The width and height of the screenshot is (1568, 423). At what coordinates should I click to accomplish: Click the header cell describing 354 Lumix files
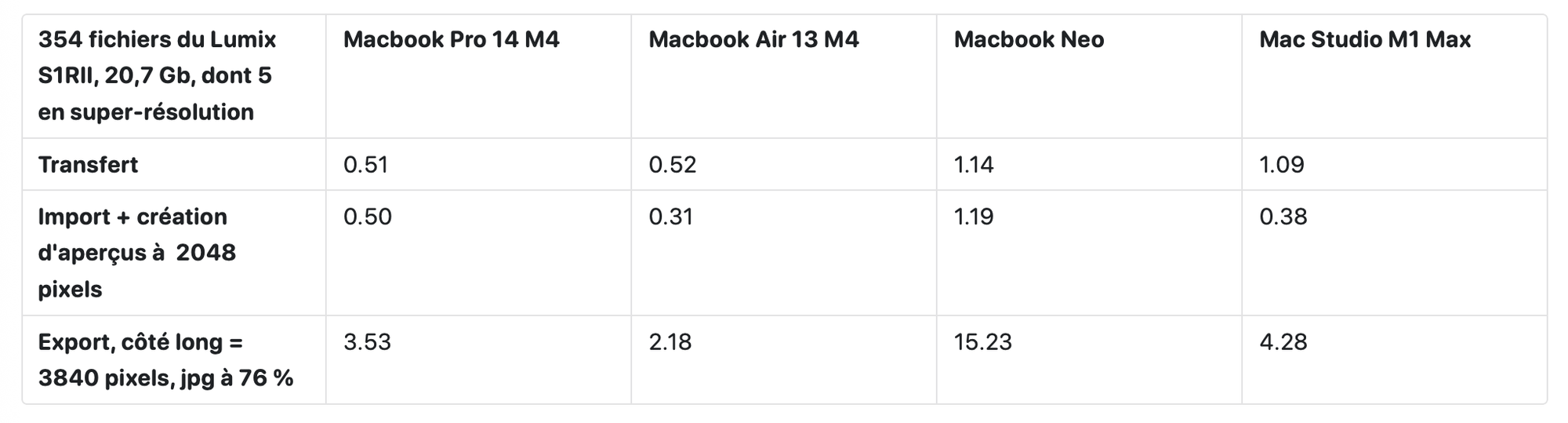[157, 75]
